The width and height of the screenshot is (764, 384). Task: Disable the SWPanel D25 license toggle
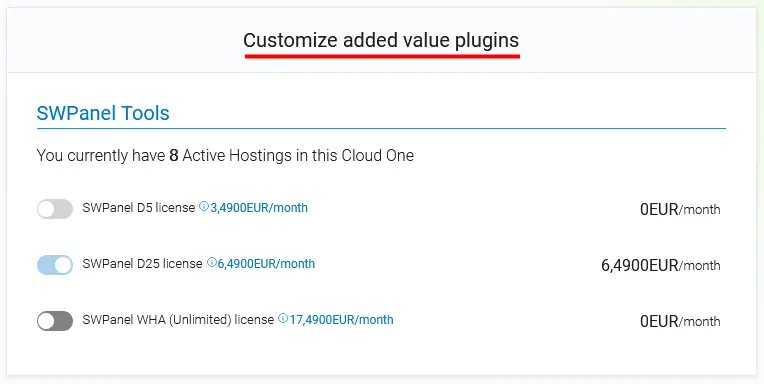pos(55,265)
